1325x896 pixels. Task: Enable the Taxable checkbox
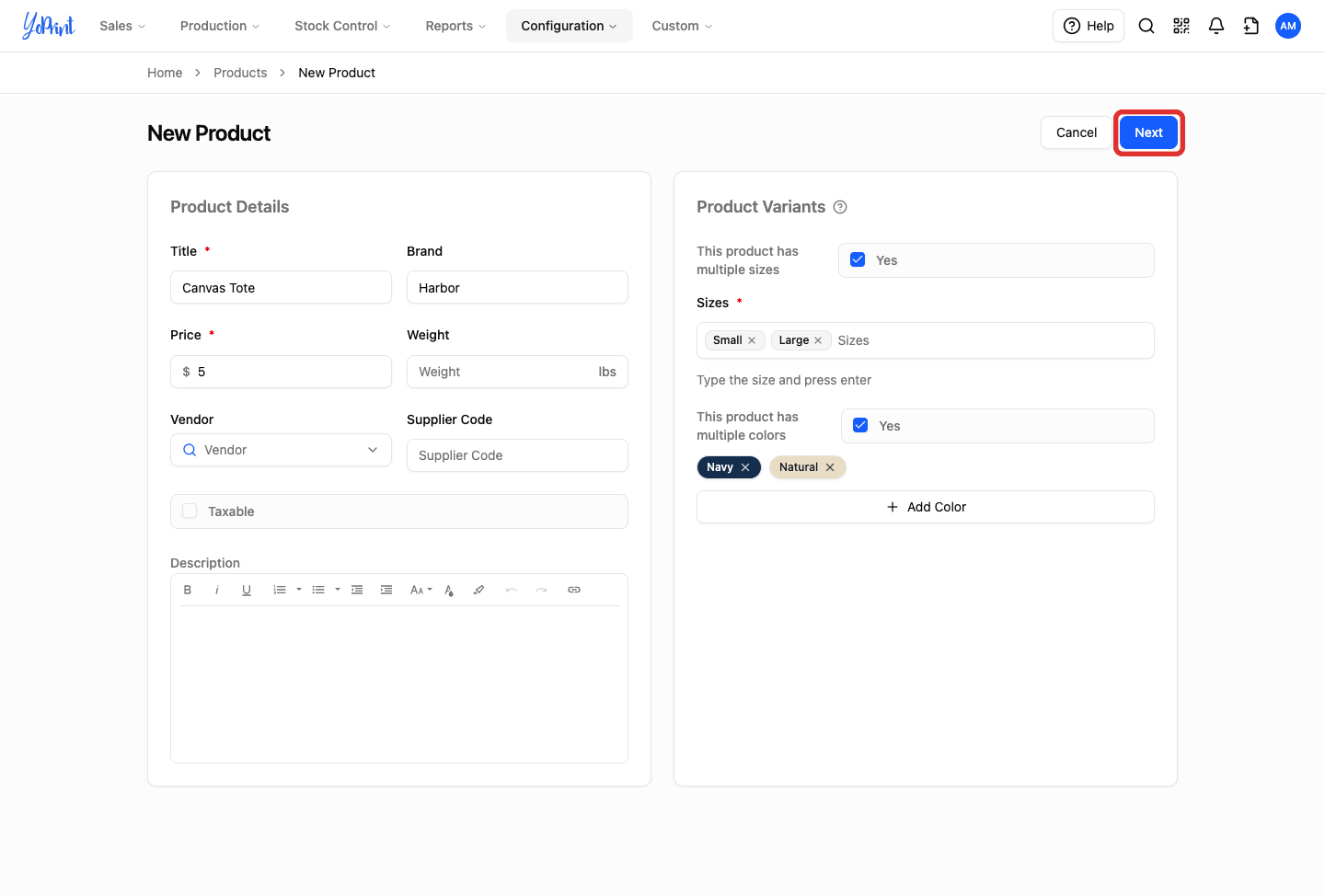click(x=190, y=511)
